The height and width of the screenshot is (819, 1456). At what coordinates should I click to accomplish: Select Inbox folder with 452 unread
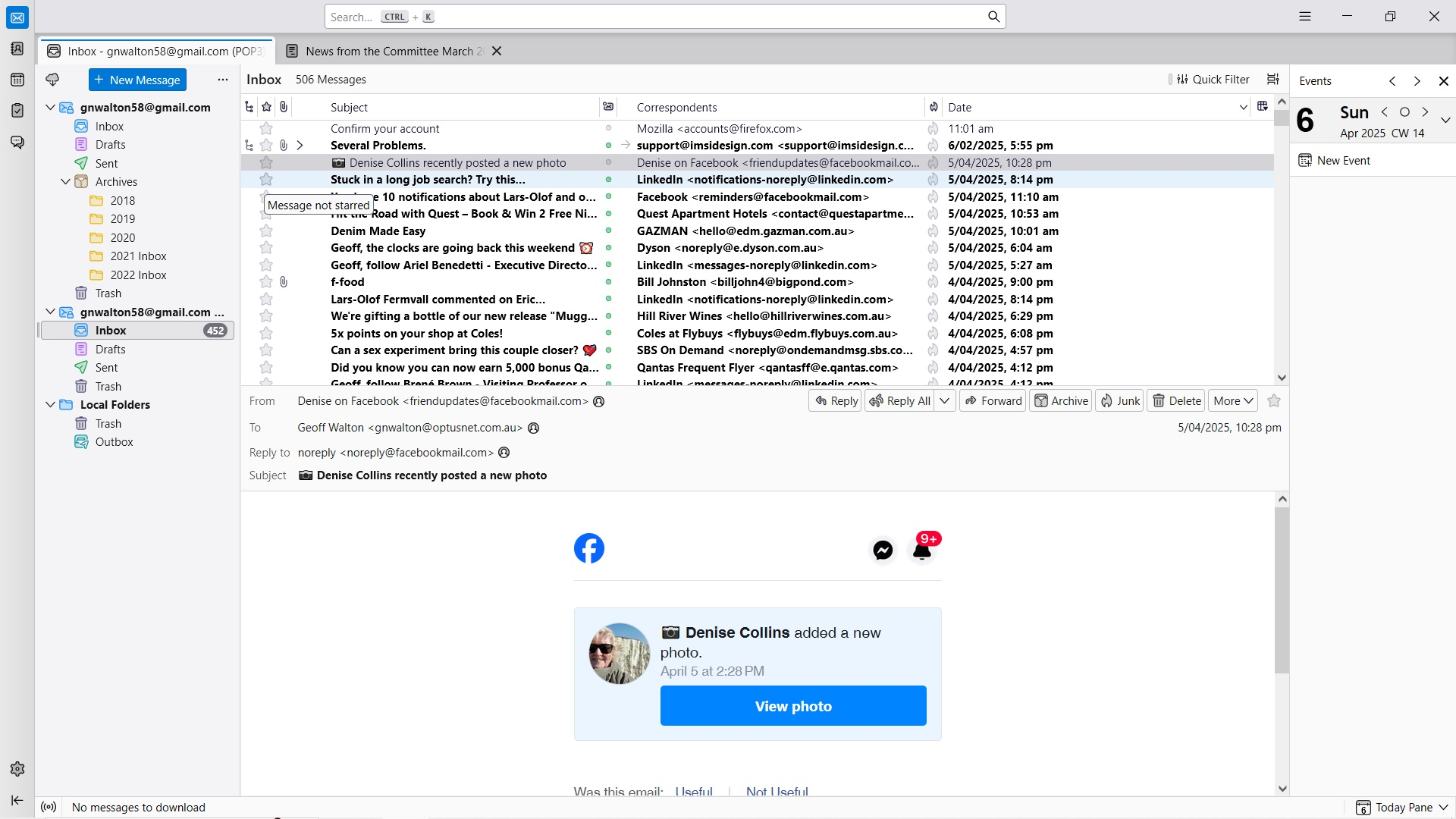point(137,331)
